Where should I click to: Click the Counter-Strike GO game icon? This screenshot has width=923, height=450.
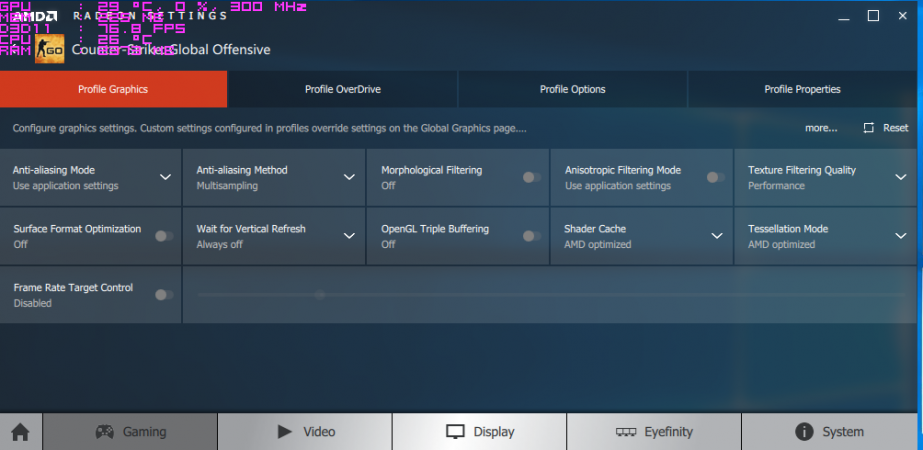[x=49, y=49]
